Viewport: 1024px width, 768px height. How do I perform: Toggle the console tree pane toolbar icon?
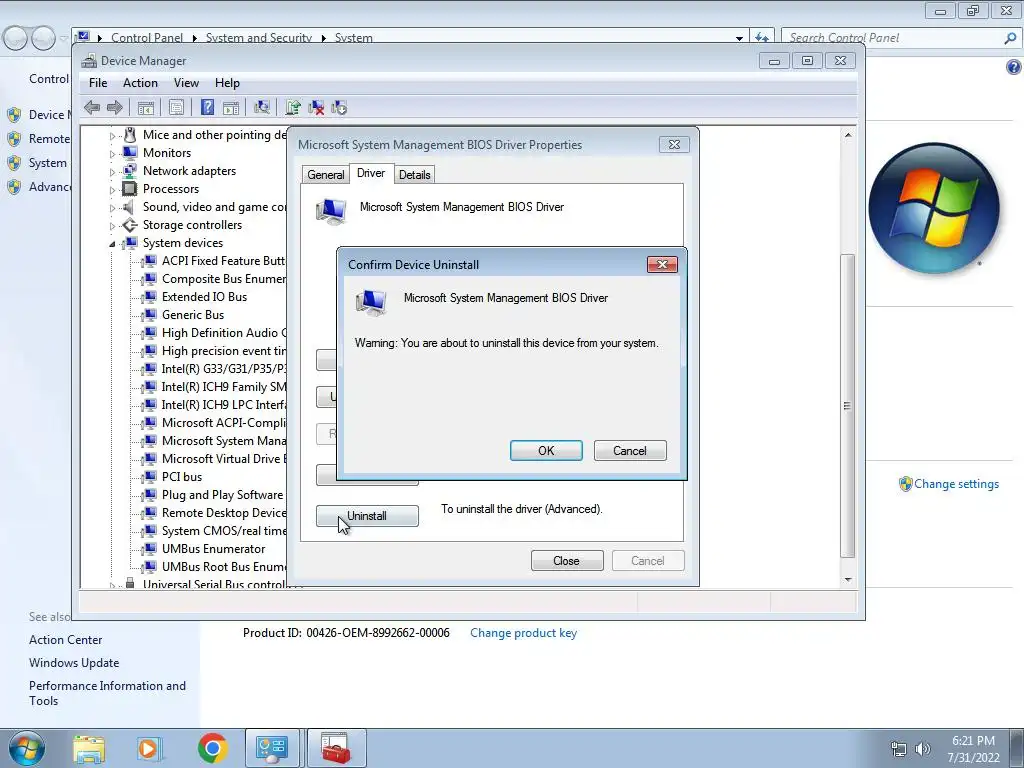tap(146, 107)
